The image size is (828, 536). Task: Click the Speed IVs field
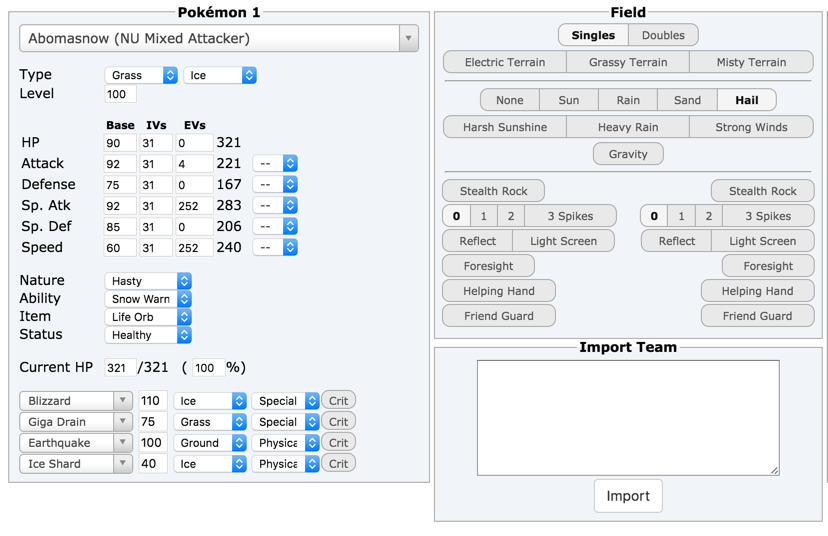tap(156, 247)
